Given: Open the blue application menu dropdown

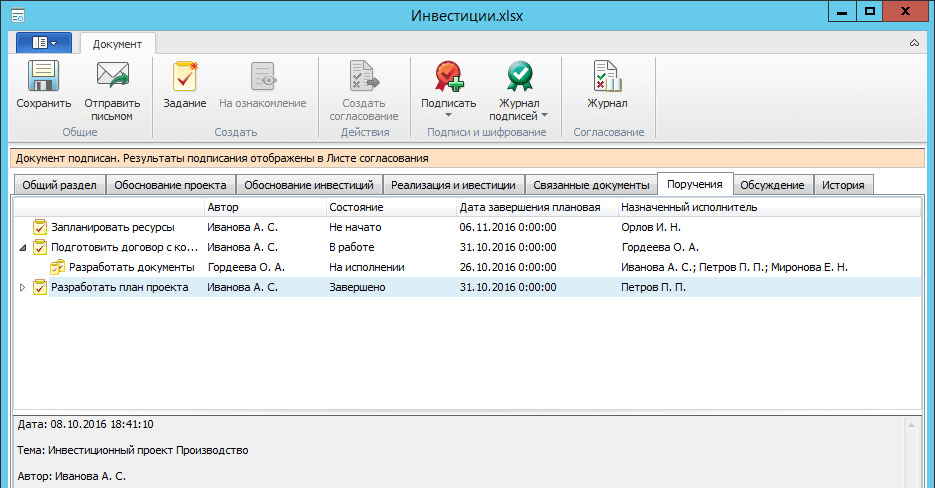Looking at the screenshot, I should click(43, 43).
